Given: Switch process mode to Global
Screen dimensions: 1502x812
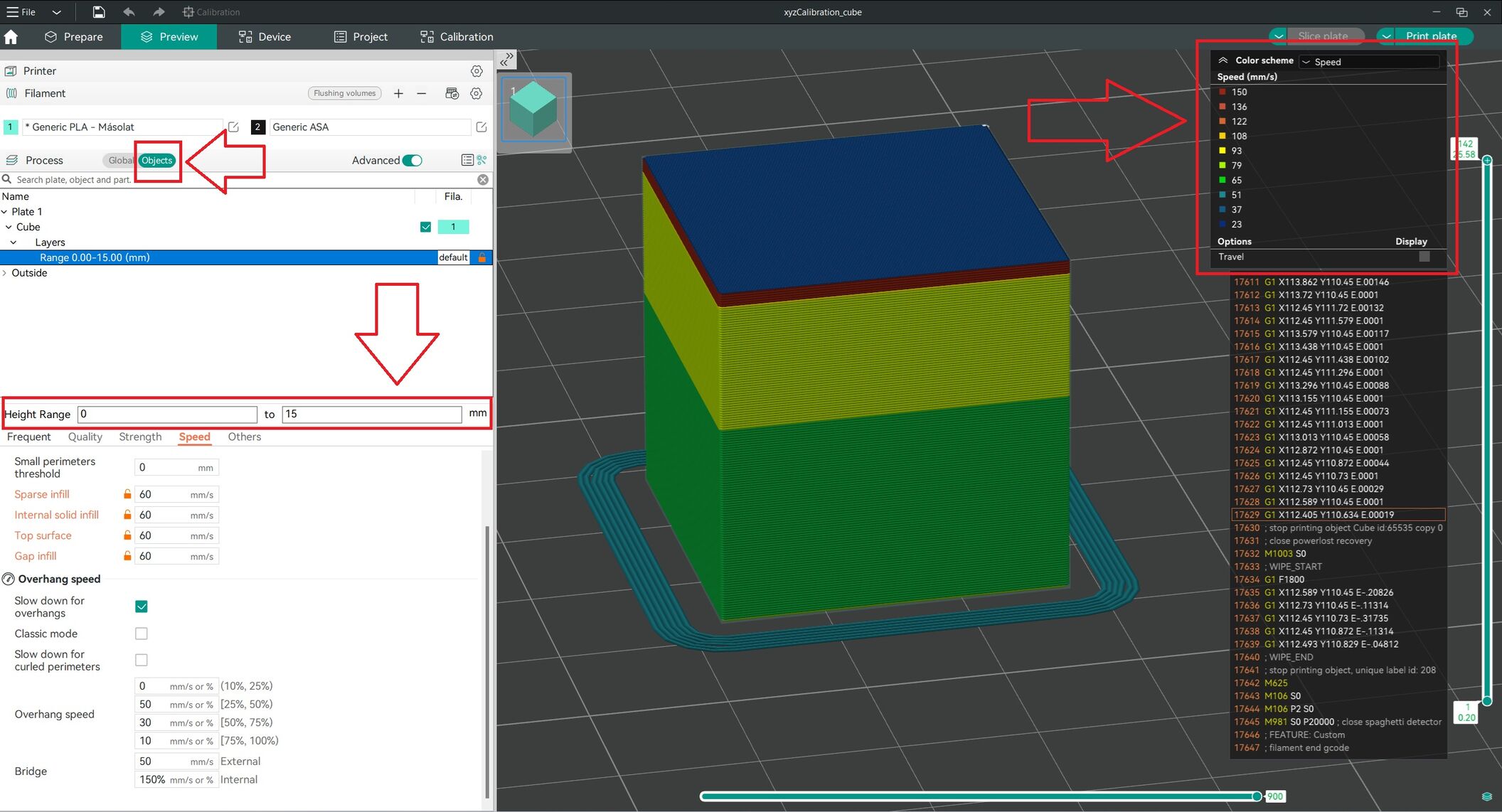Looking at the screenshot, I should 119,160.
